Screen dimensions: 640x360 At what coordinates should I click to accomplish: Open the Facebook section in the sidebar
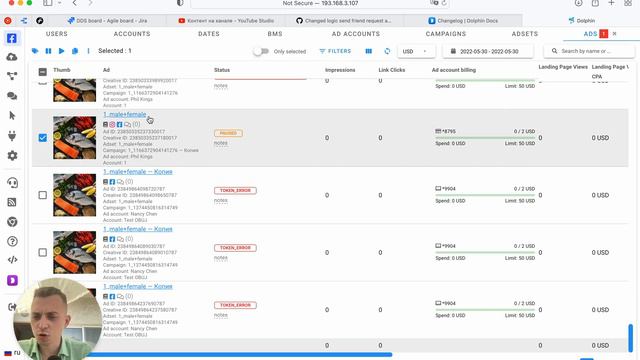point(12,38)
